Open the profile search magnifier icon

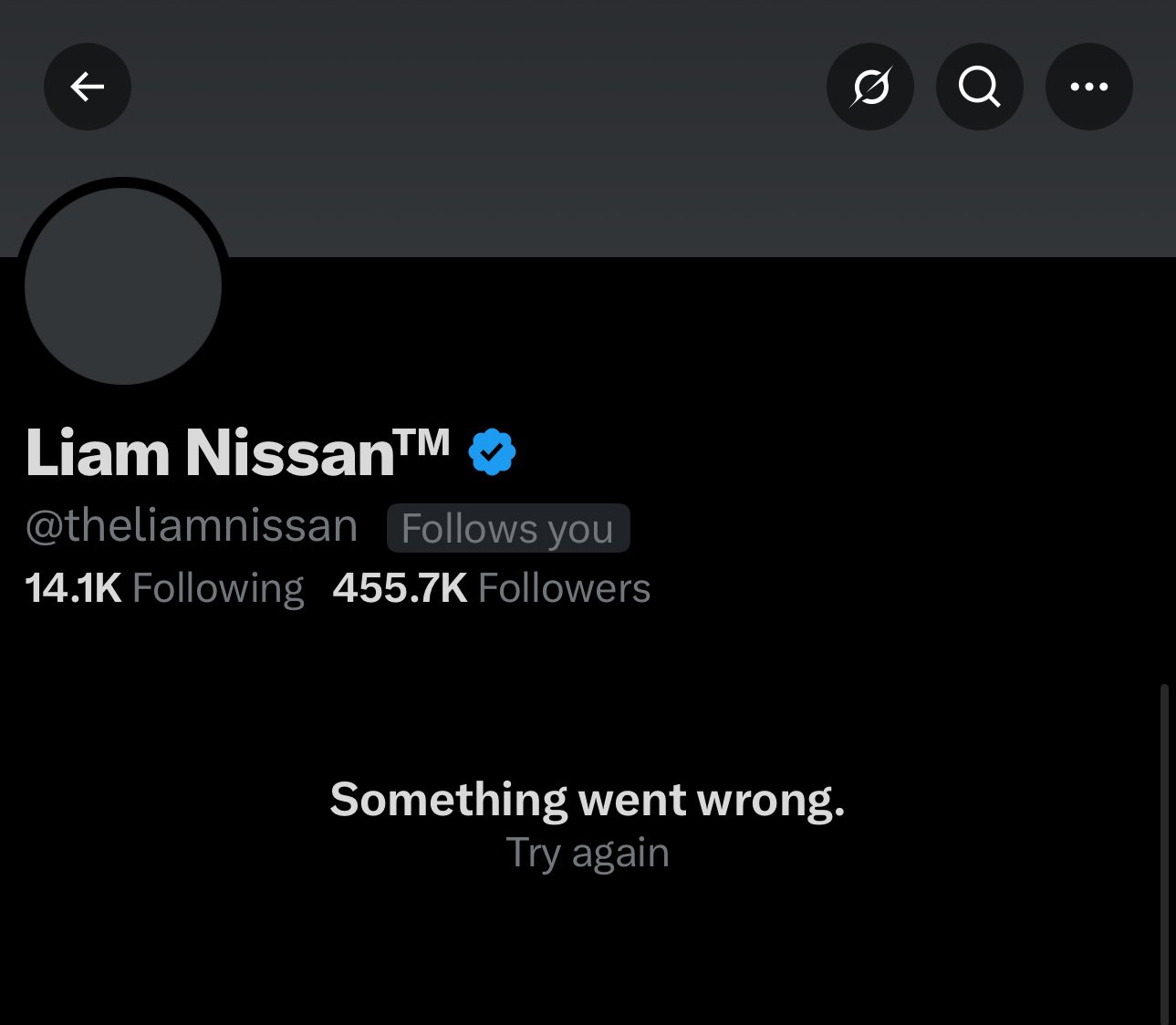[x=980, y=87]
